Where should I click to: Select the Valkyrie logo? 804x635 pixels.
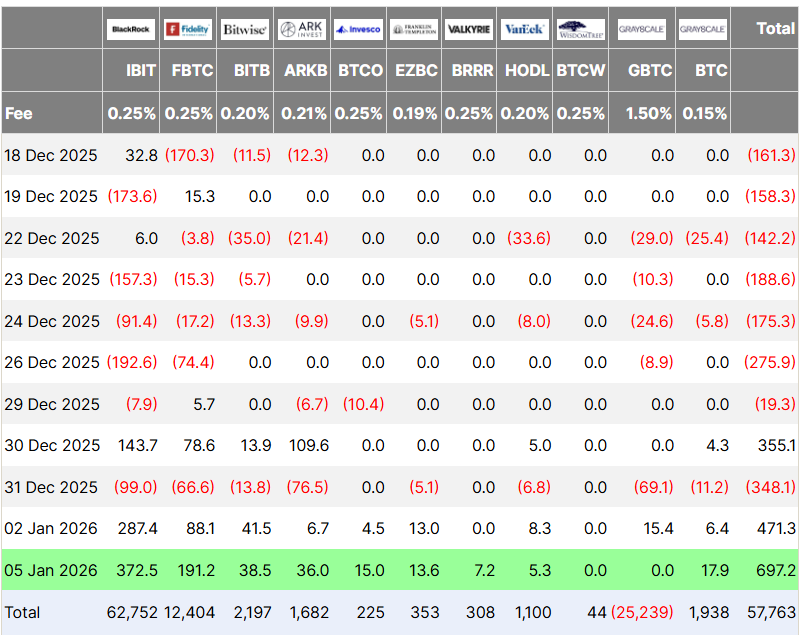[x=469, y=30]
